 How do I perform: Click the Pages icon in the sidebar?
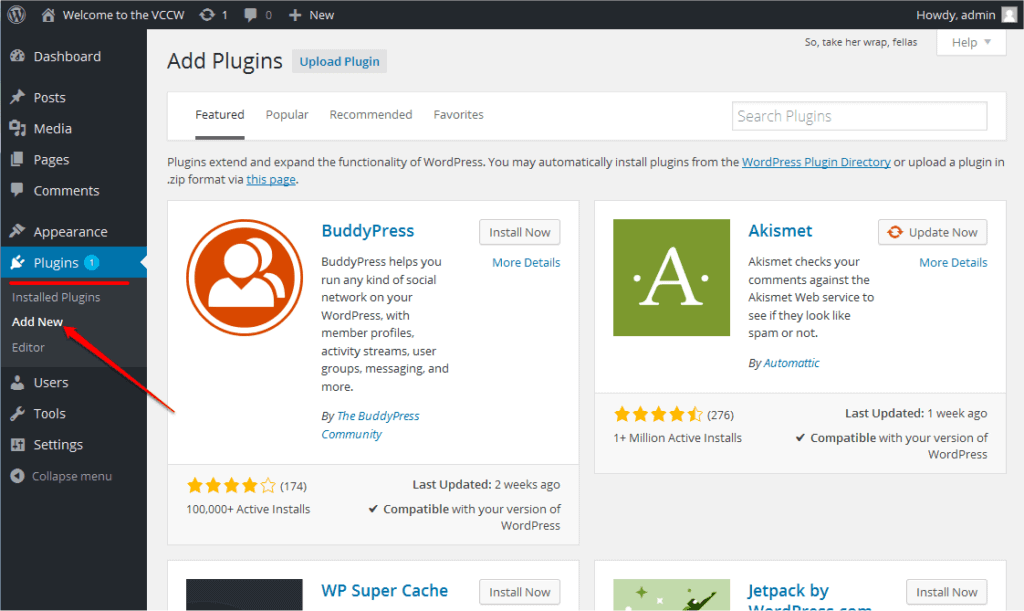tap(20, 159)
